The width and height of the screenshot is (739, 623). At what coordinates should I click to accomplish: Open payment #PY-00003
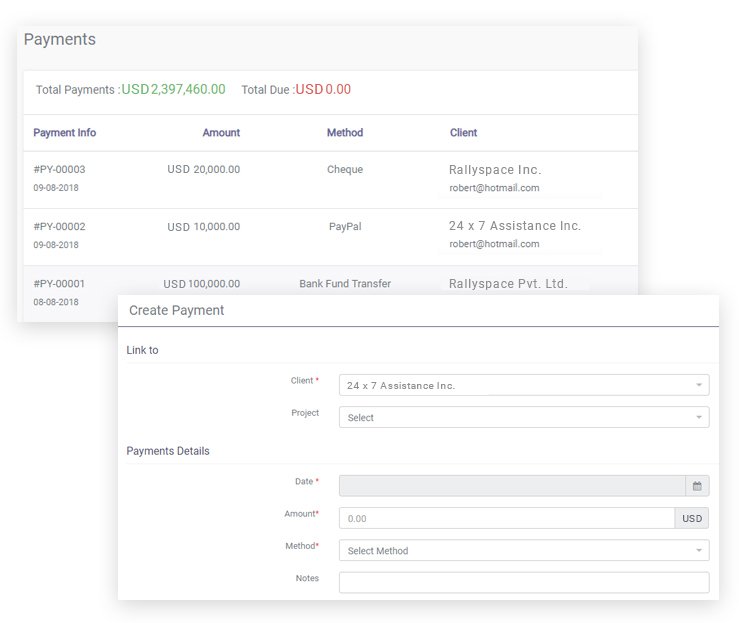click(x=59, y=169)
